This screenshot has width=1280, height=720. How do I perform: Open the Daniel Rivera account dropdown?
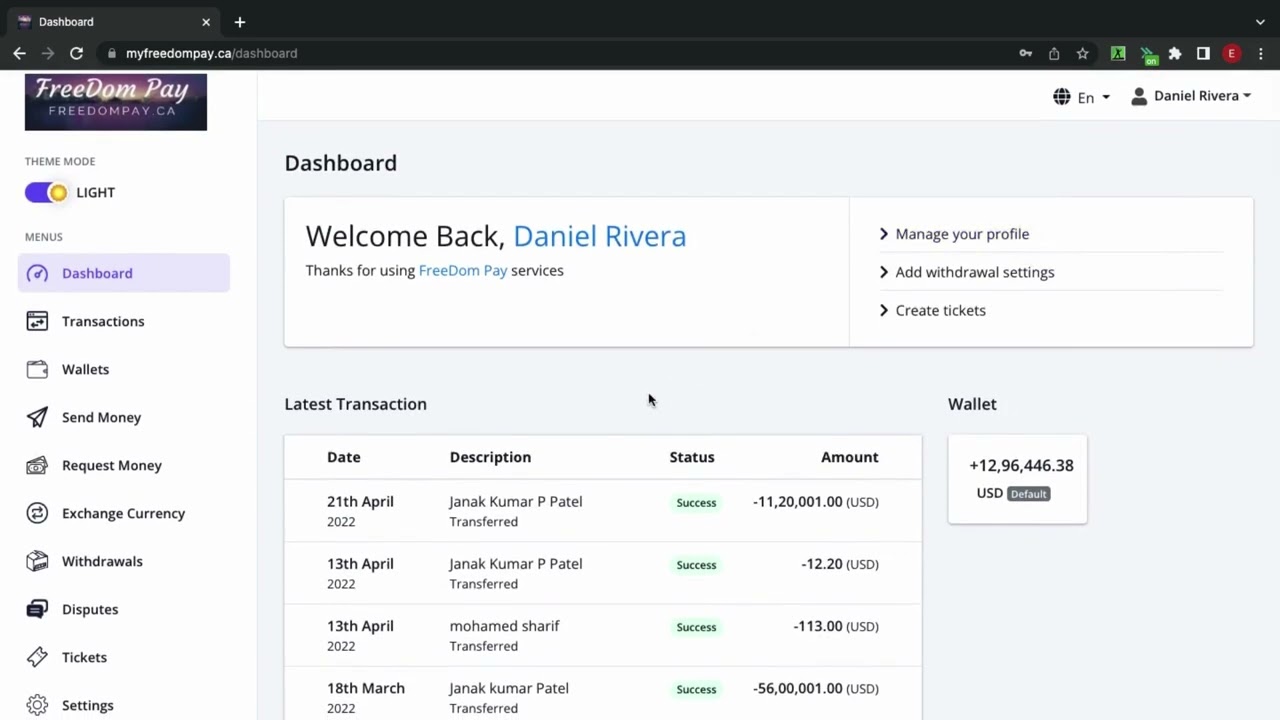(x=1191, y=96)
